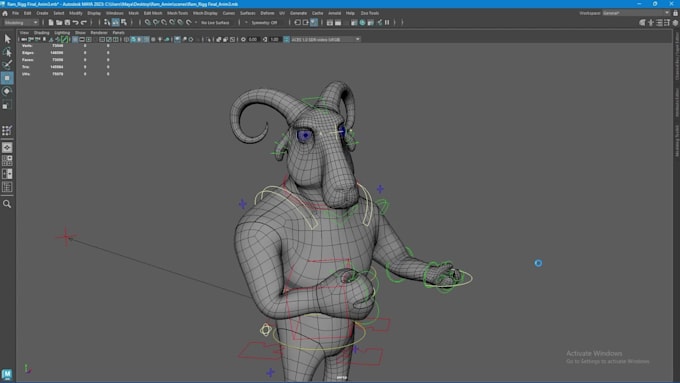Open the Zoo Tools menu
The width and height of the screenshot is (680, 383).
pos(370,13)
